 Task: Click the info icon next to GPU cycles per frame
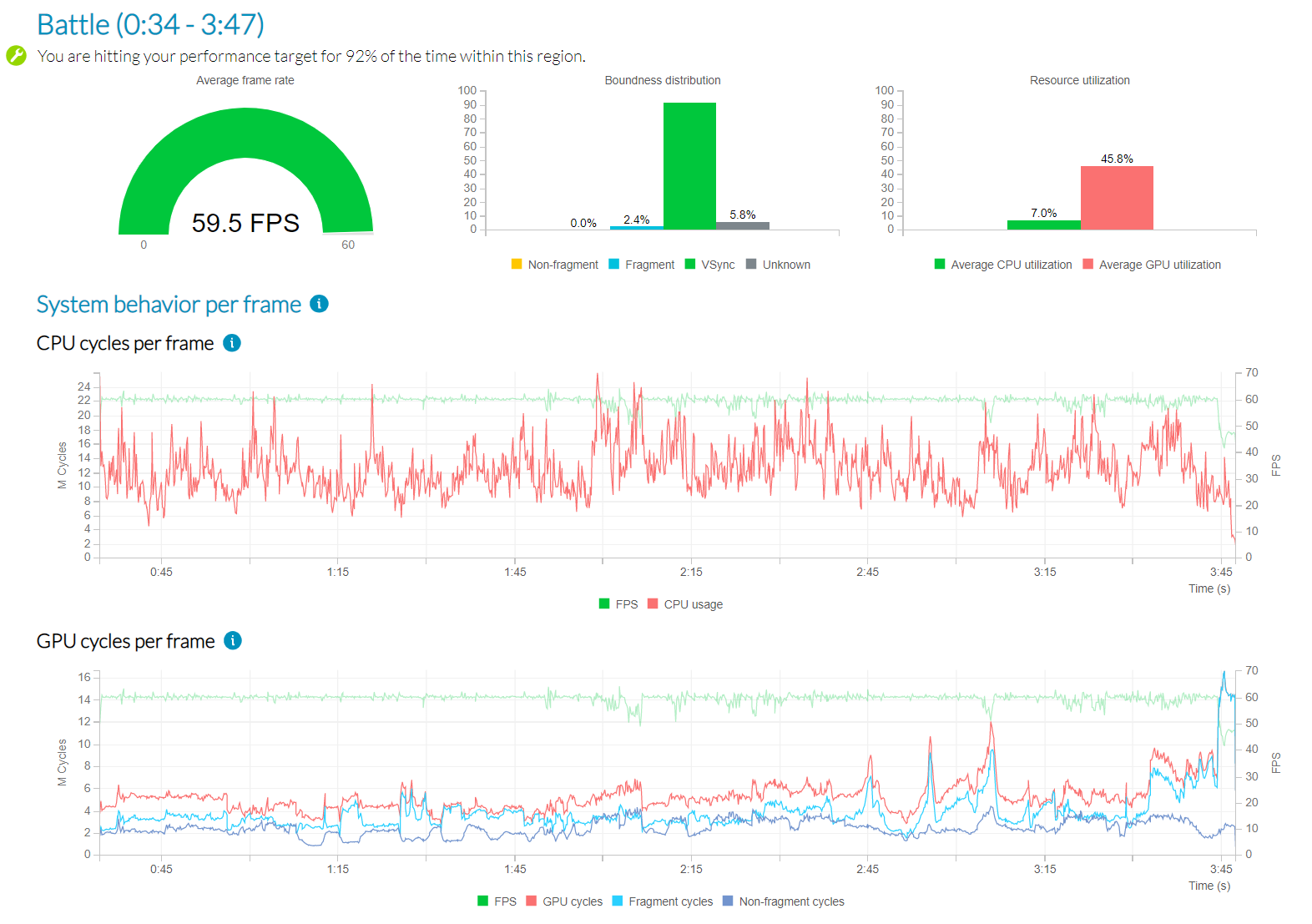click(x=233, y=640)
